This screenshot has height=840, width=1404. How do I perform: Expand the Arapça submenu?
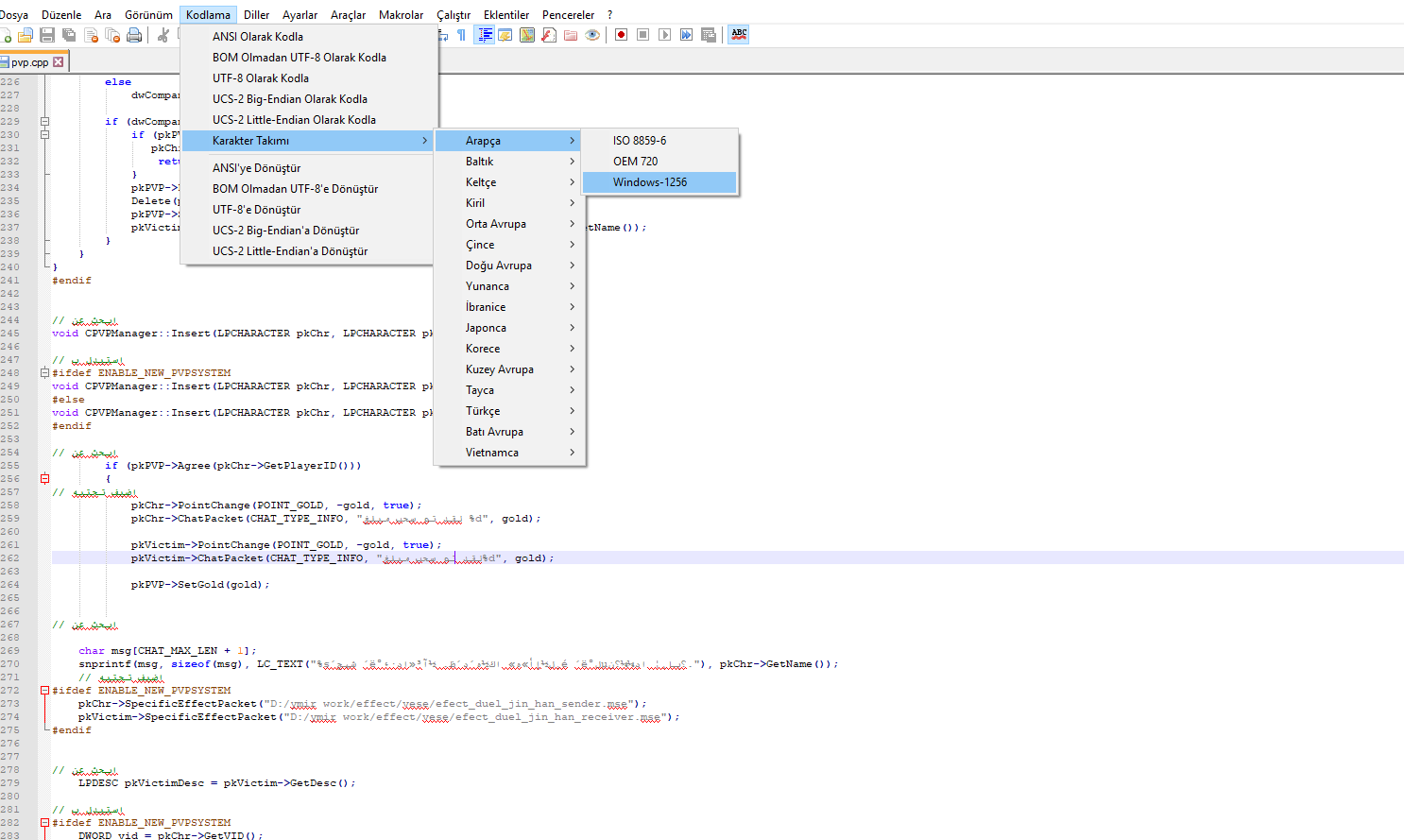[x=508, y=141]
